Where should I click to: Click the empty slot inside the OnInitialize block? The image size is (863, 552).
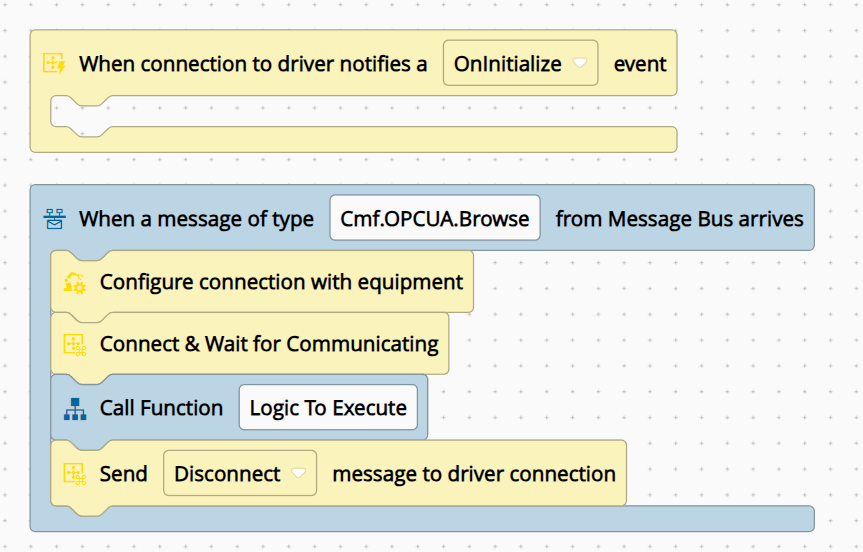click(x=363, y=112)
